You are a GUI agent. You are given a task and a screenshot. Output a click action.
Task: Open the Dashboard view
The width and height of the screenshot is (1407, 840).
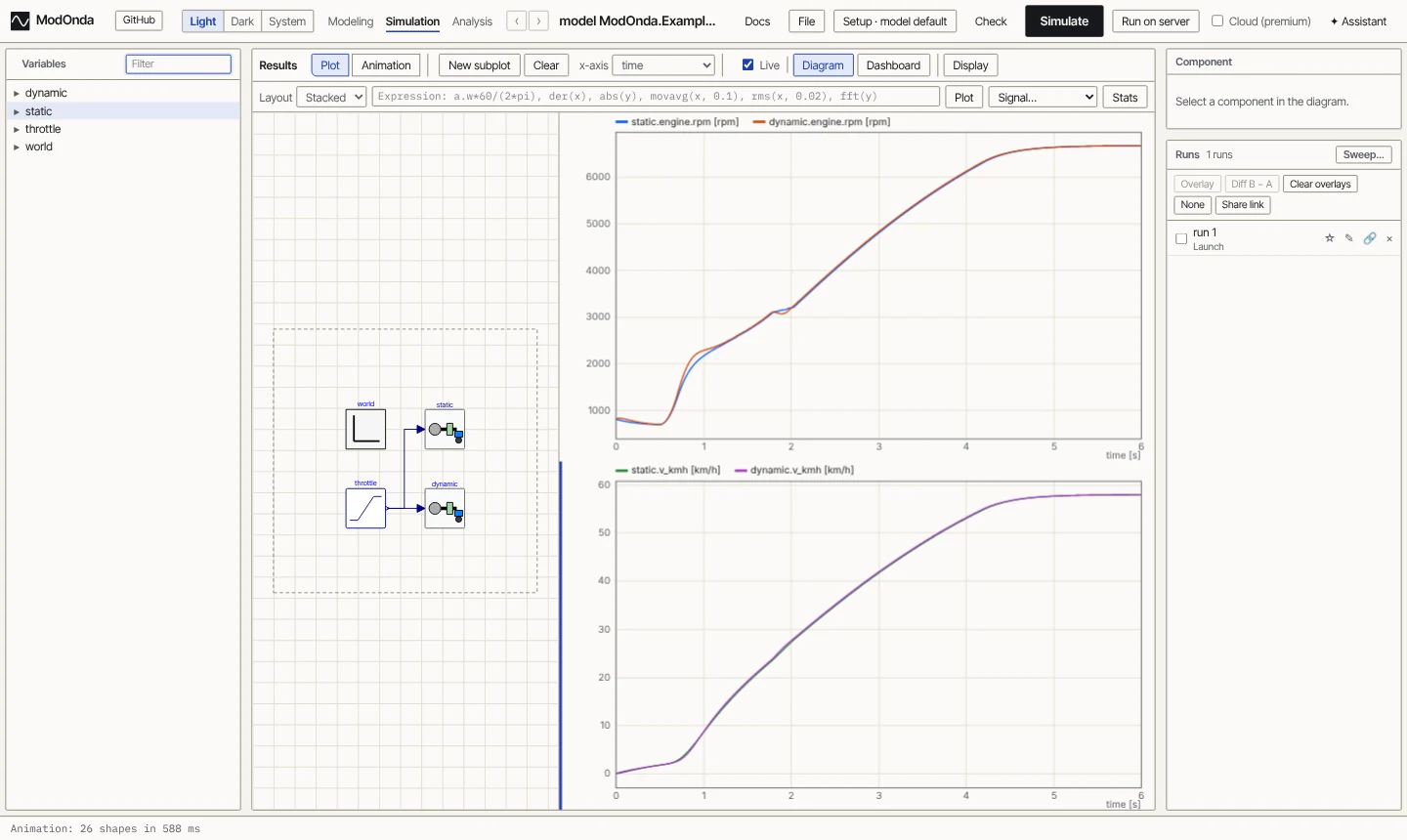point(893,65)
